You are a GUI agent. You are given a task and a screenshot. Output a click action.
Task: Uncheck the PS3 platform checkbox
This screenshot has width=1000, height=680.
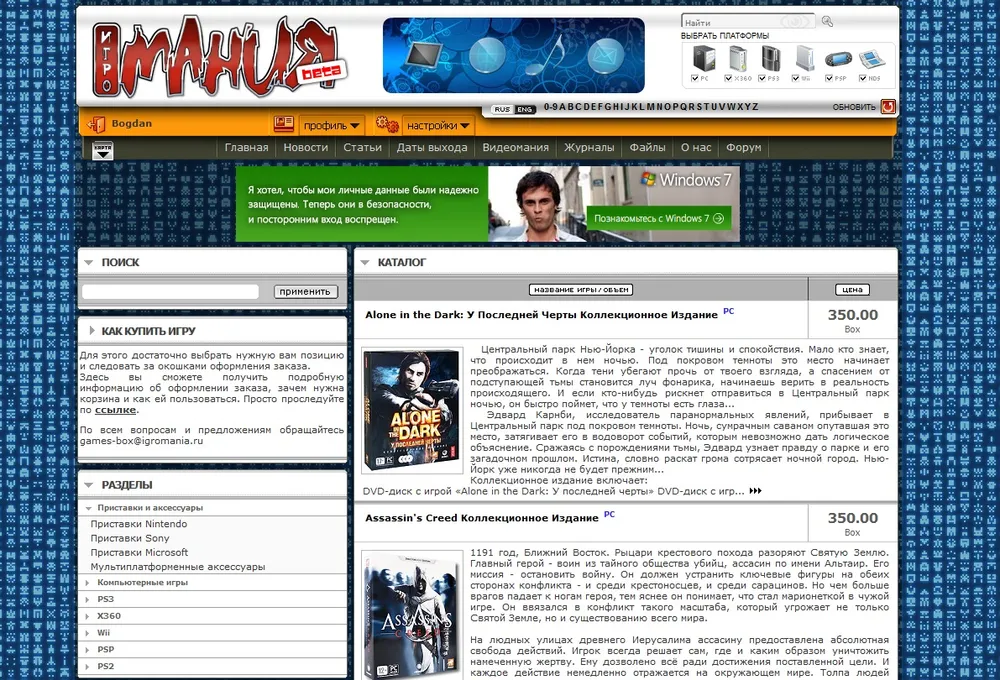tap(762, 78)
